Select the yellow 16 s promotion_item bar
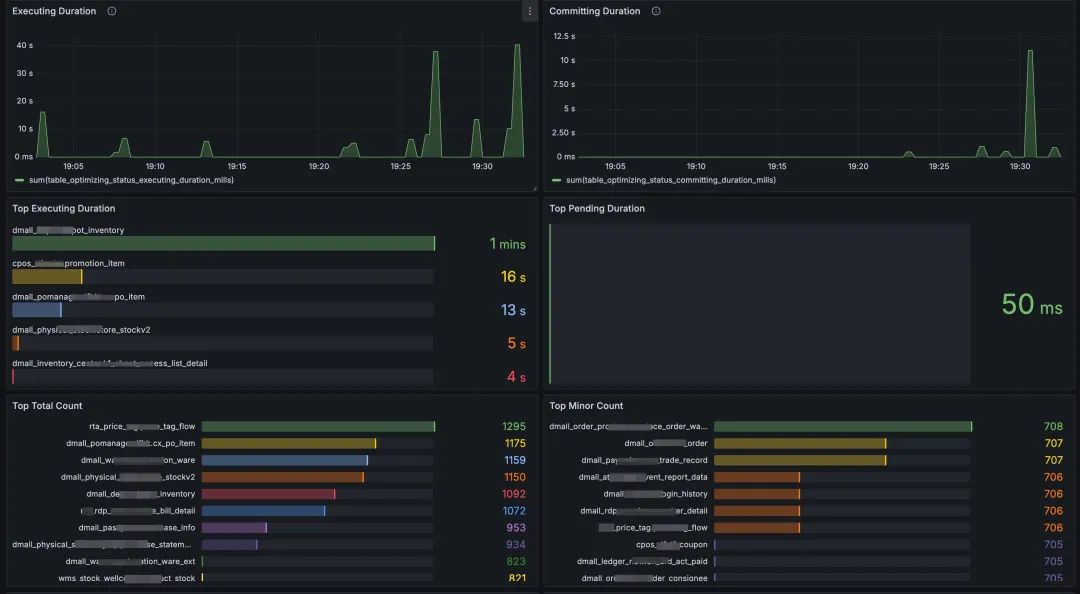1080x594 pixels. click(x=48, y=276)
